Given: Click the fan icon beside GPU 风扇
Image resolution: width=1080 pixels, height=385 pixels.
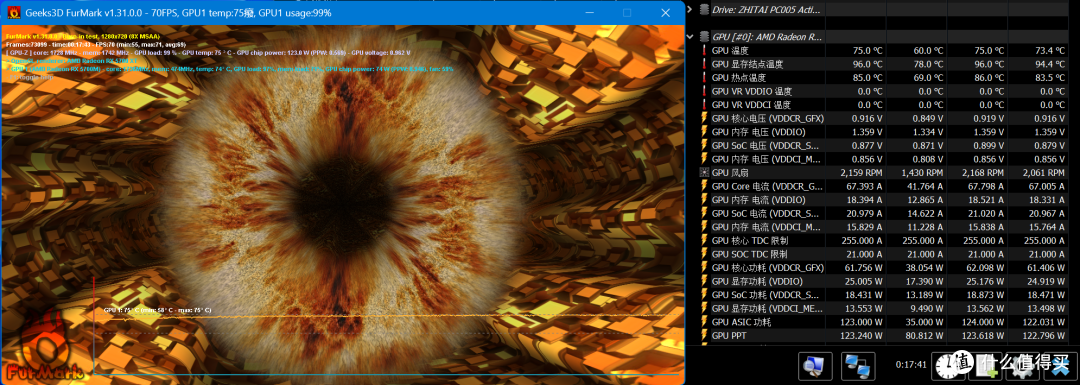Looking at the screenshot, I should pyautogui.click(x=705, y=172).
